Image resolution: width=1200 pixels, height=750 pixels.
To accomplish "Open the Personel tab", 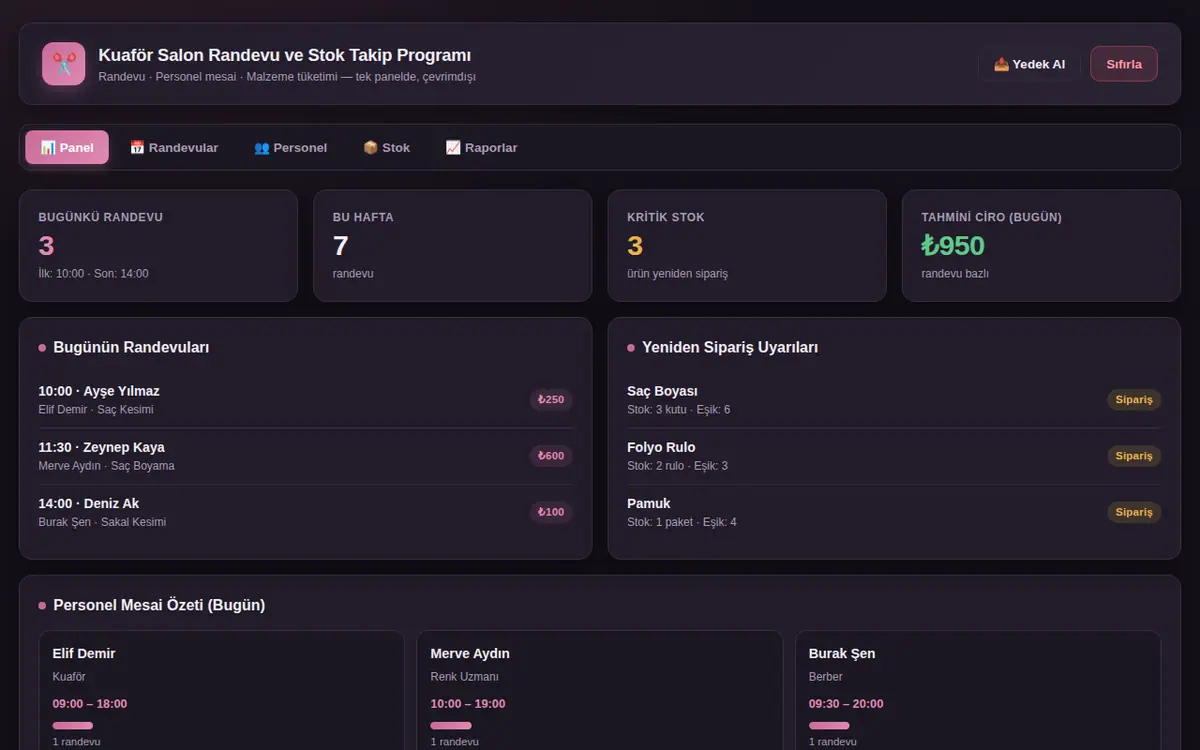I will point(290,147).
